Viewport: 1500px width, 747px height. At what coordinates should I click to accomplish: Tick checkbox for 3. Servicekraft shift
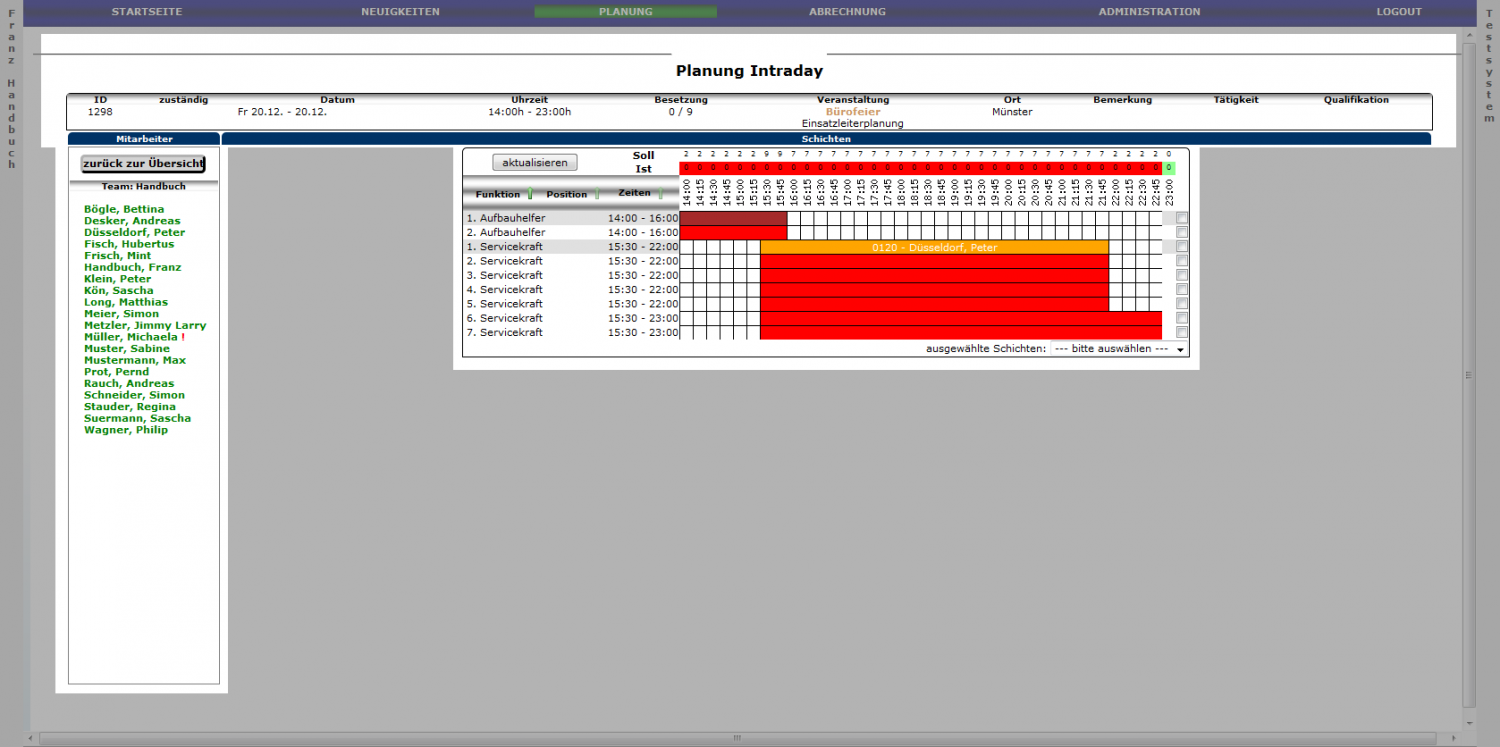tap(1182, 275)
